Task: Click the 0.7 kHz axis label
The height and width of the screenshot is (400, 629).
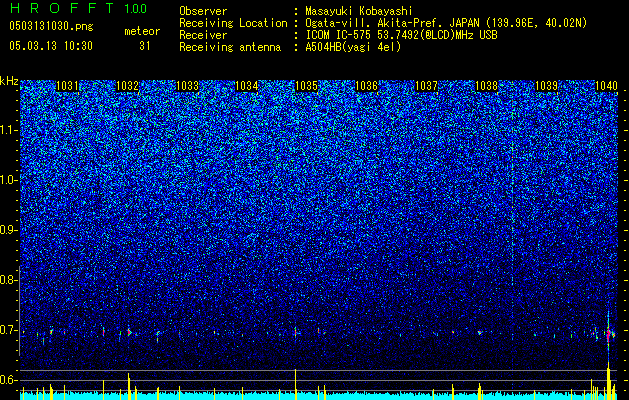Action: [8, 330]
